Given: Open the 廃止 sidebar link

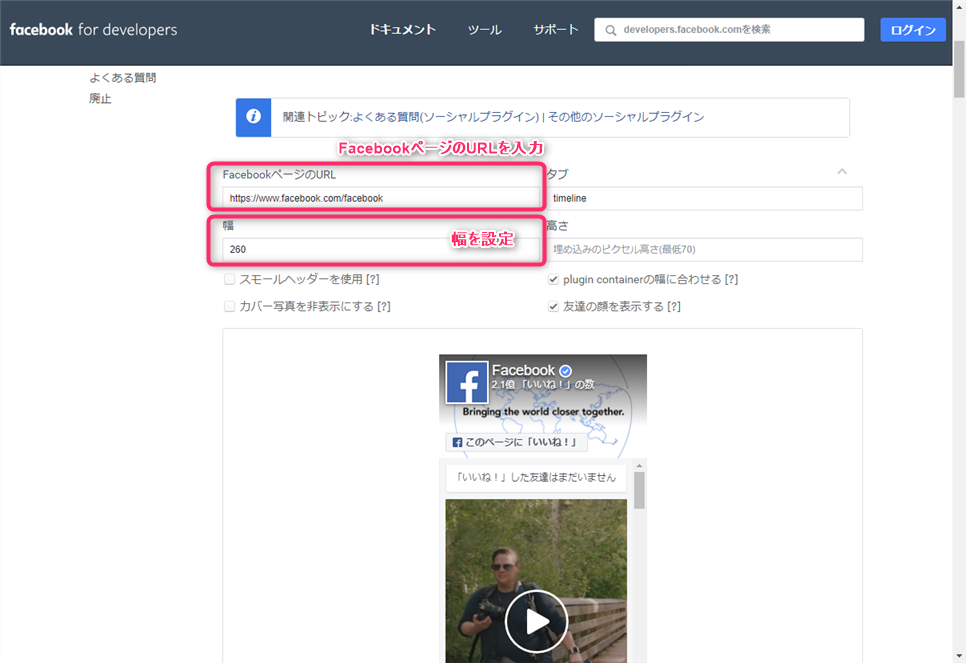Looking at the screenshot, I should tap(100, 99).
